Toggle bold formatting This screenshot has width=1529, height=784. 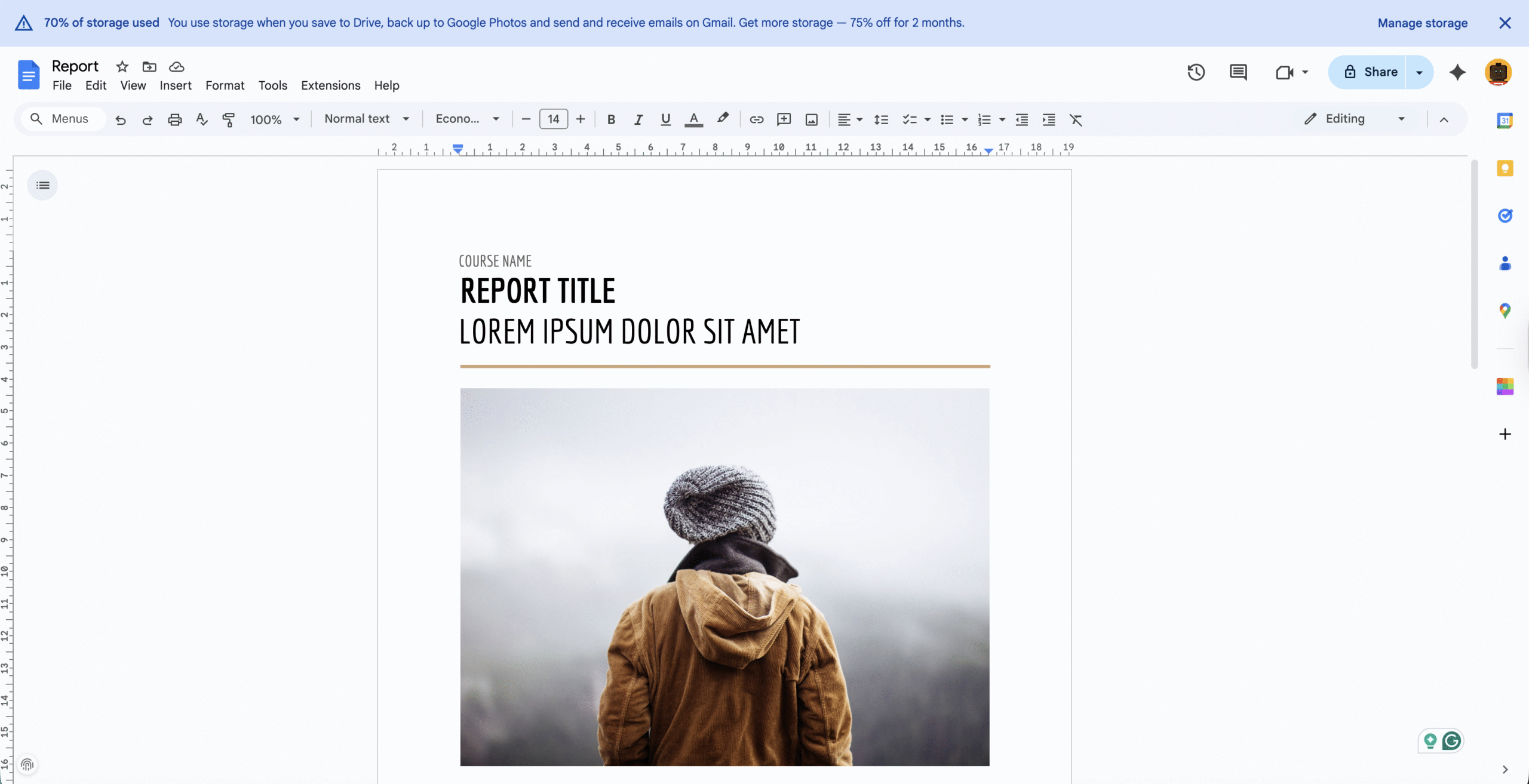coord(611,119)
